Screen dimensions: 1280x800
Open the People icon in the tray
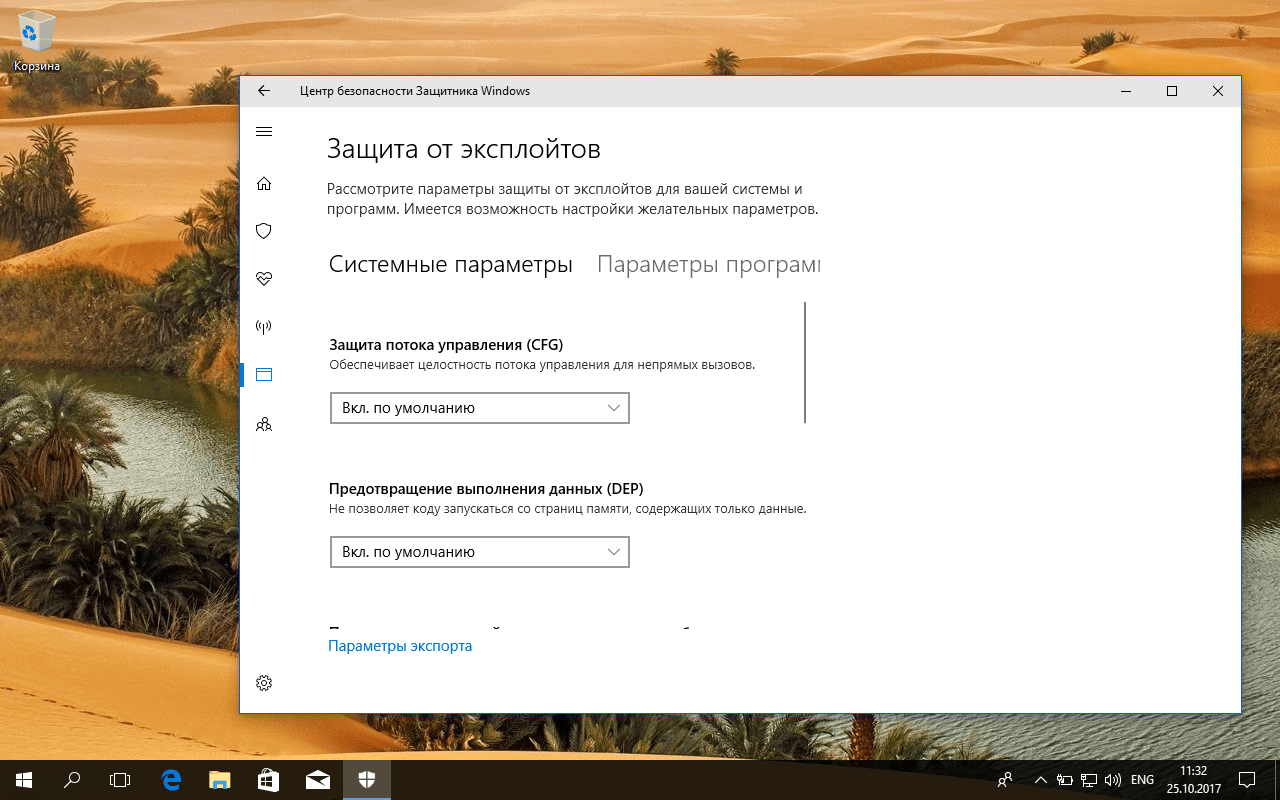click(1005, 779)
